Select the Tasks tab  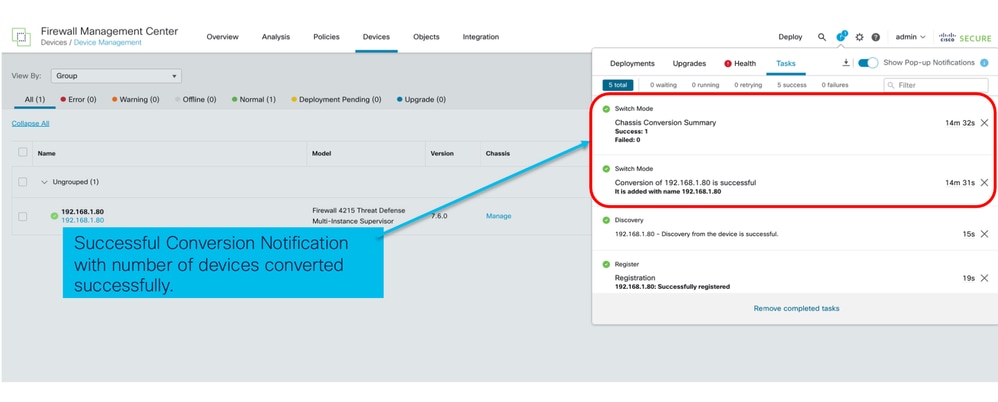785,64
